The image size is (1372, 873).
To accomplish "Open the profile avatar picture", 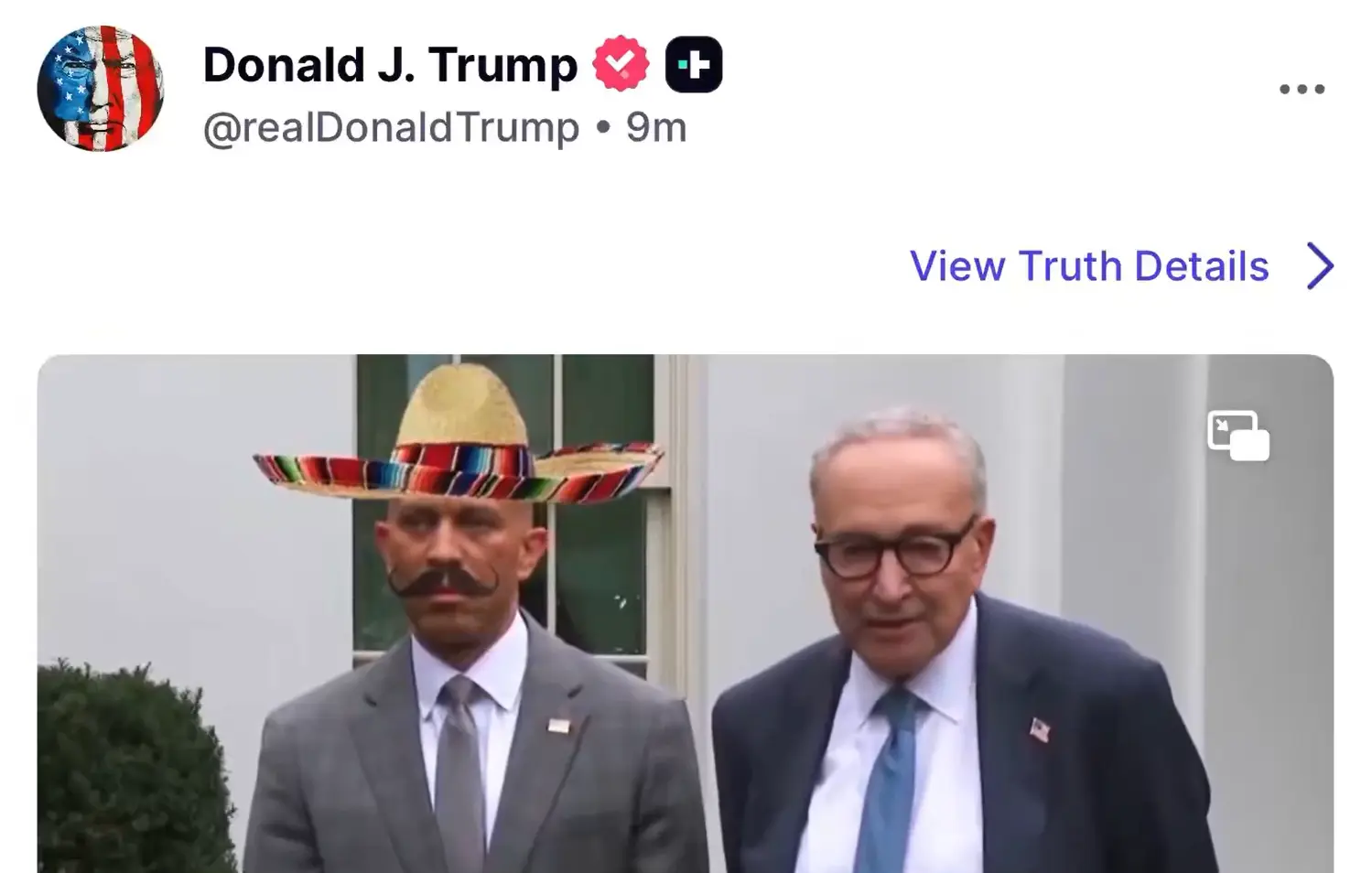I will 101,89.
